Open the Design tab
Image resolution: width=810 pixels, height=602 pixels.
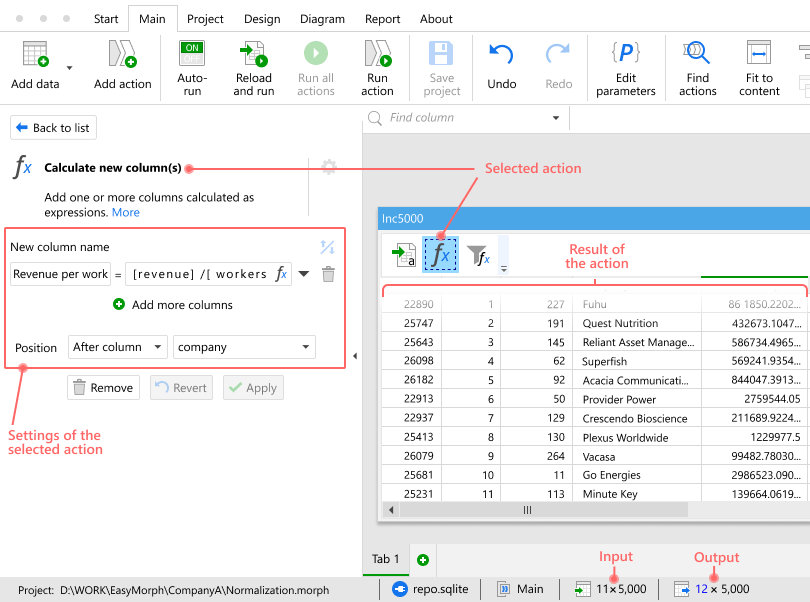262,19
